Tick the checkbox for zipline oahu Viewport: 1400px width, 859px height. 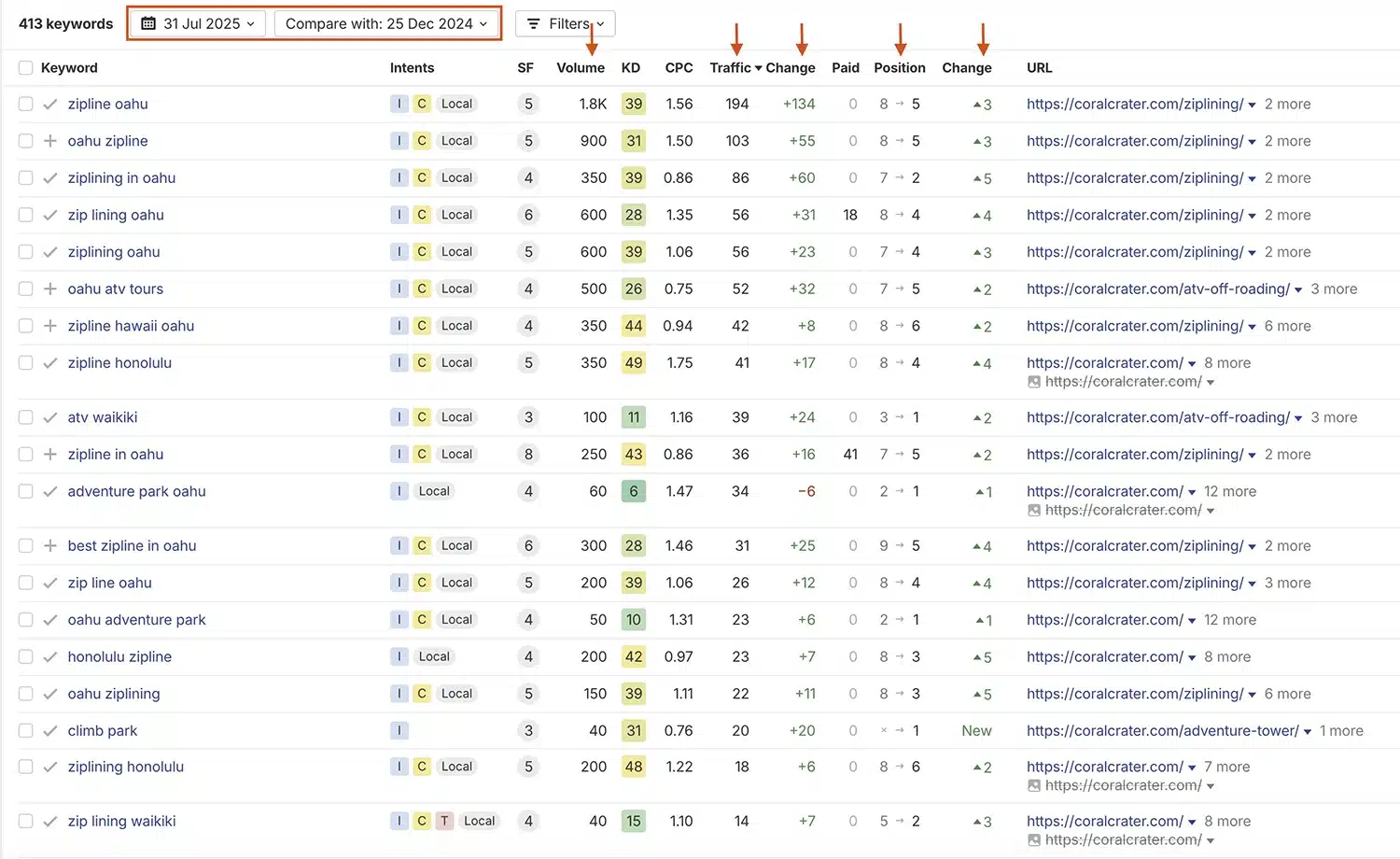[x=25, y=104]
